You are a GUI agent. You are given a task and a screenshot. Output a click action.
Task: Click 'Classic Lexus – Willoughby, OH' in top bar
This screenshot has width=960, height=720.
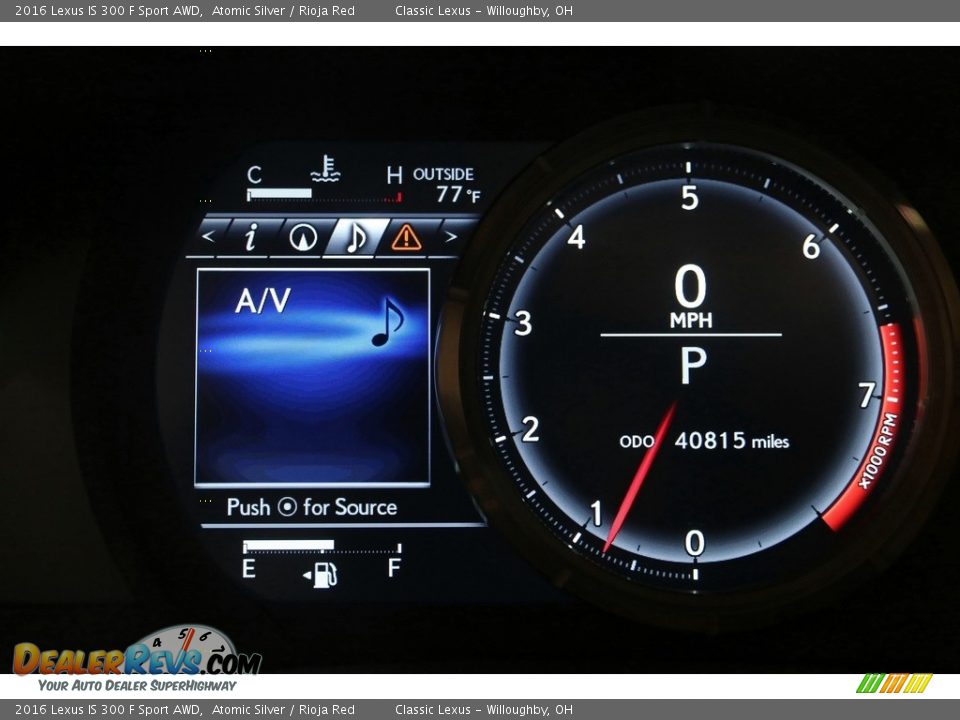(484, 10)
